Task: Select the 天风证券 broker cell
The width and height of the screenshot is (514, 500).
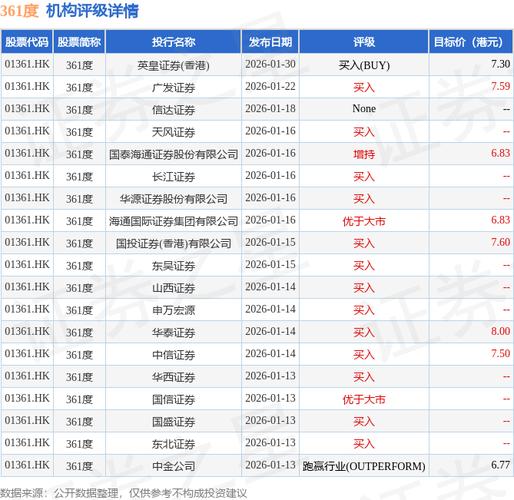Action: [173, 132]
